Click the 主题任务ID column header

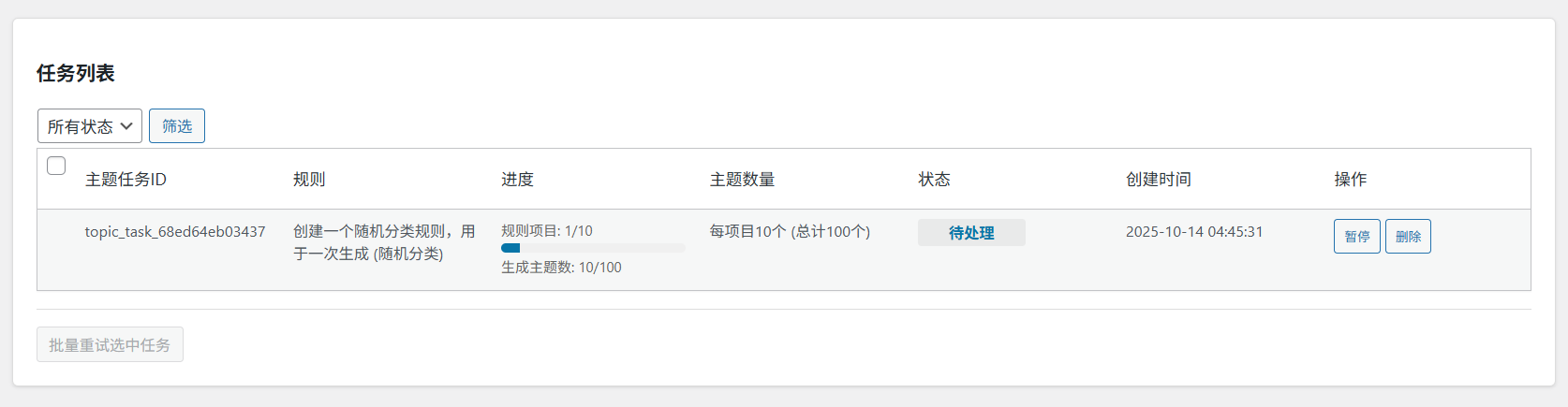pos(126,180)
